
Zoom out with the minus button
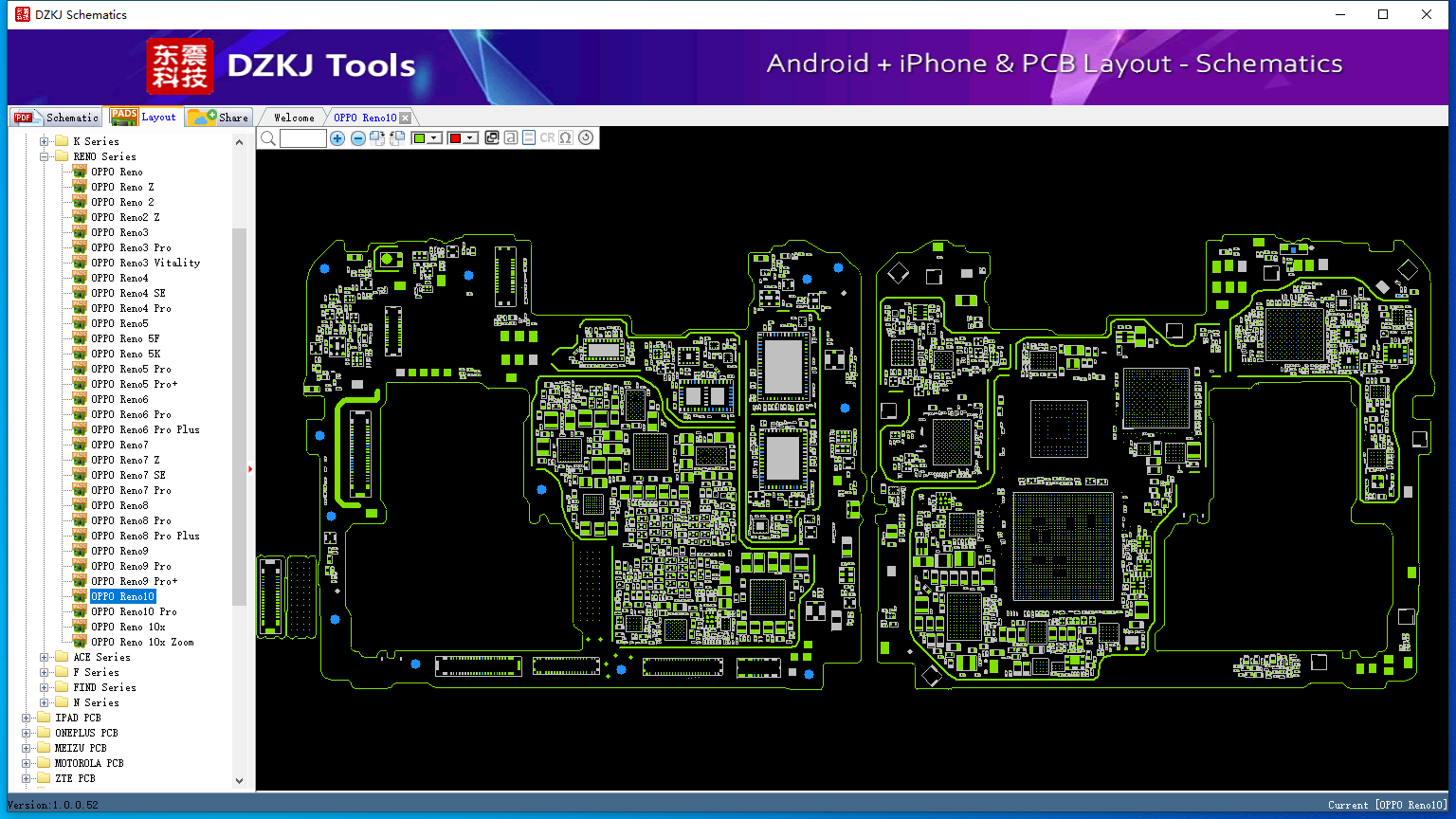click(358, 138)
